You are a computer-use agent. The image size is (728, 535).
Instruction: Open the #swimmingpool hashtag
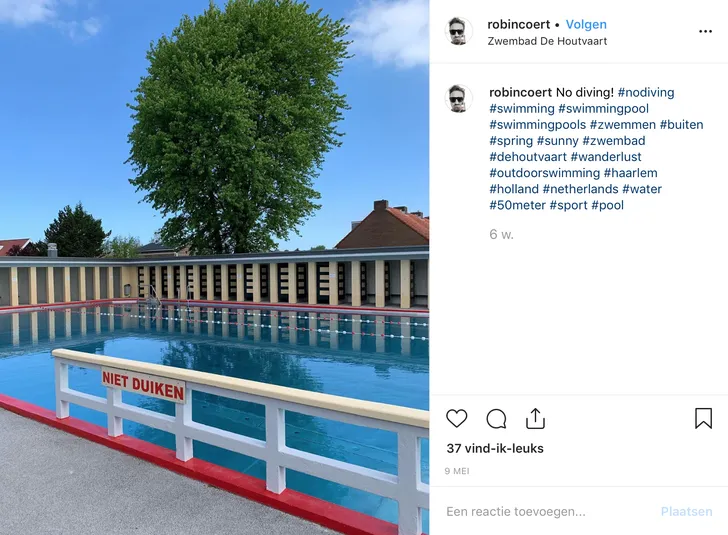[603, 109]
